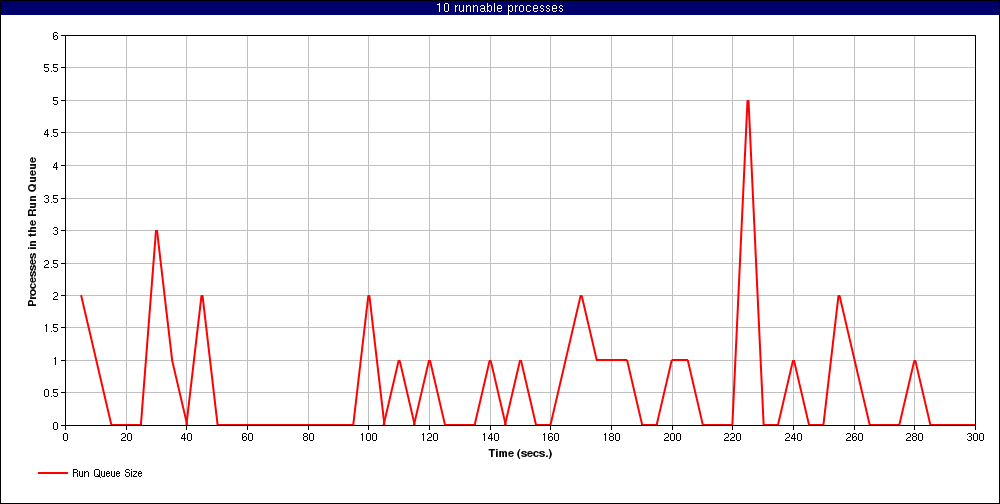Click x-axis tick label '260'

[x=854, y=437]
